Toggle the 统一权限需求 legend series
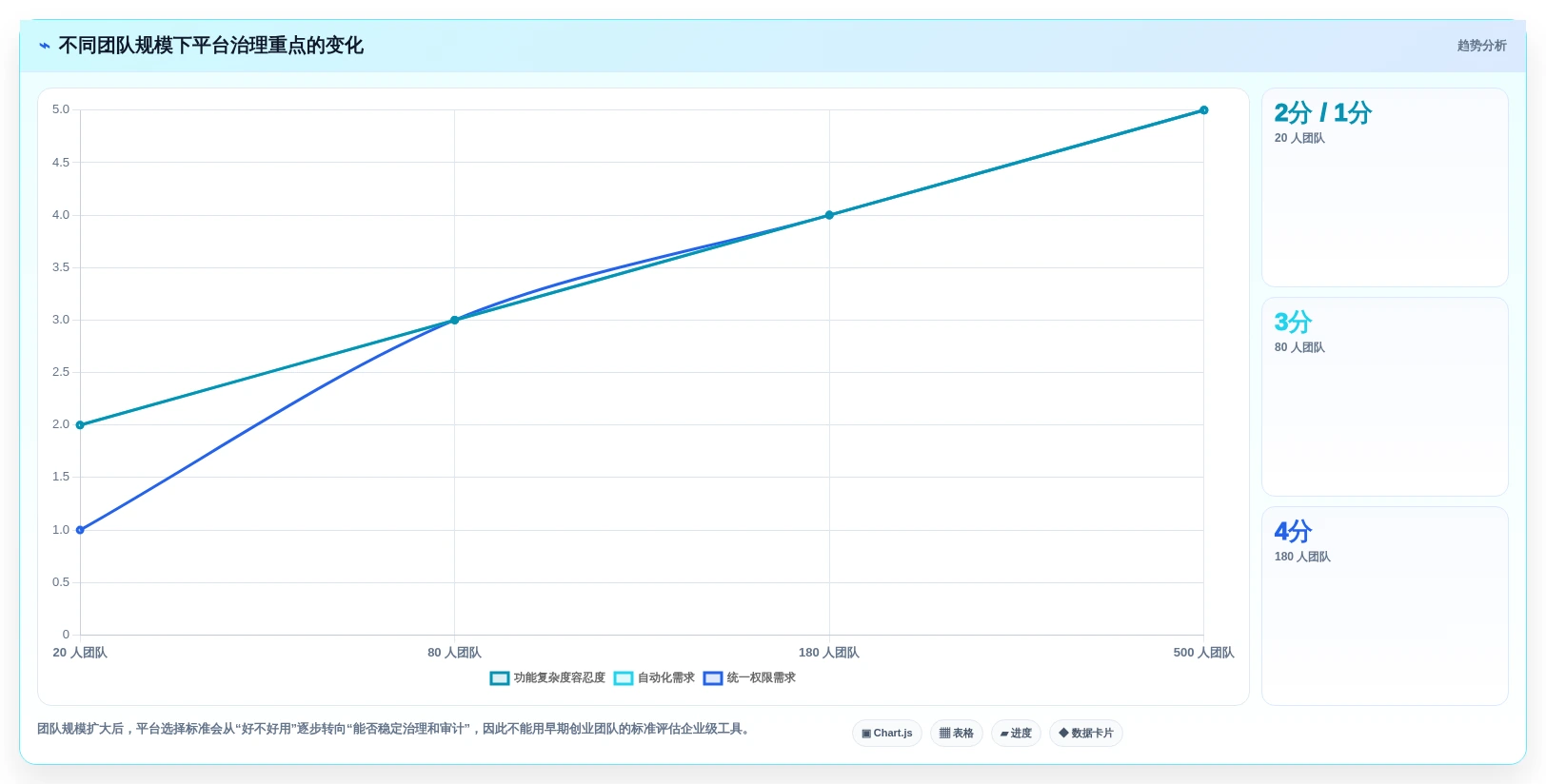The image size is (1546, 784). [749, 678]
